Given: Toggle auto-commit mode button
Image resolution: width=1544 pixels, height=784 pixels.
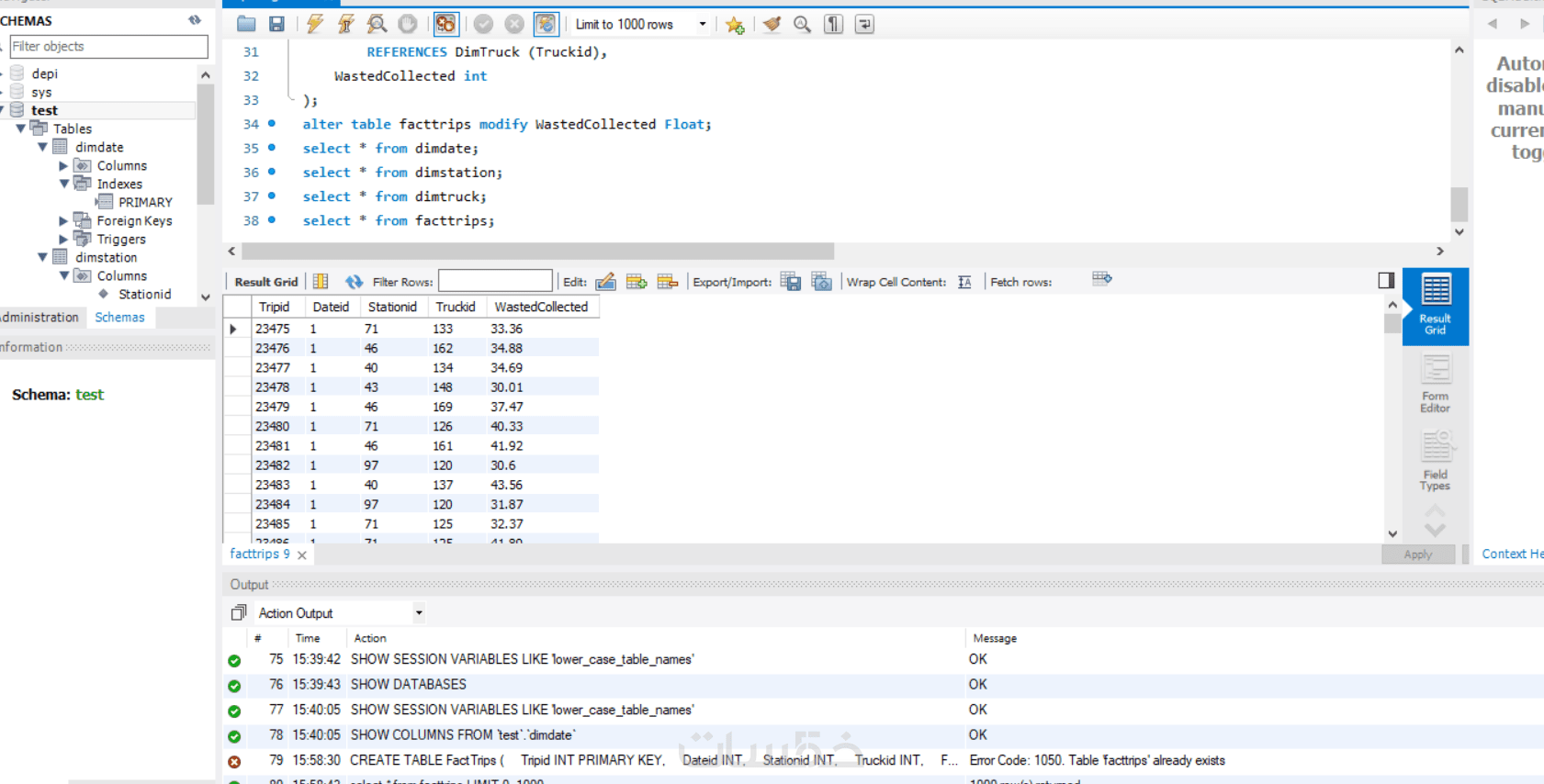Looking at the screenshot, I should click(546, 25).
